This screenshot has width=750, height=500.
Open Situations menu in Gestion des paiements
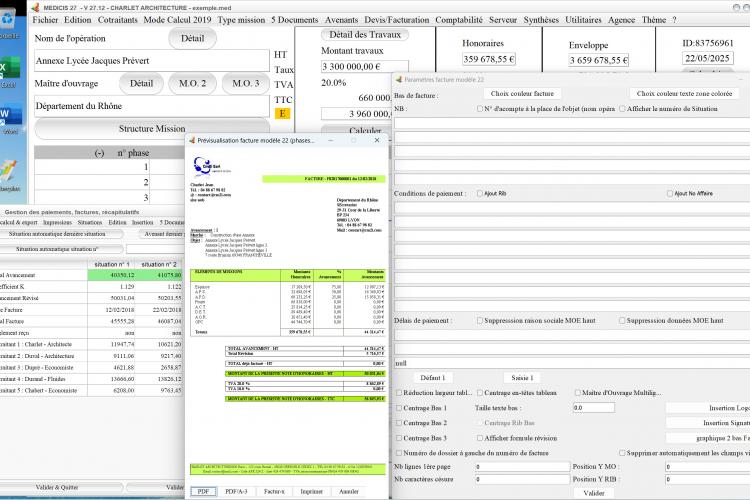90,222
